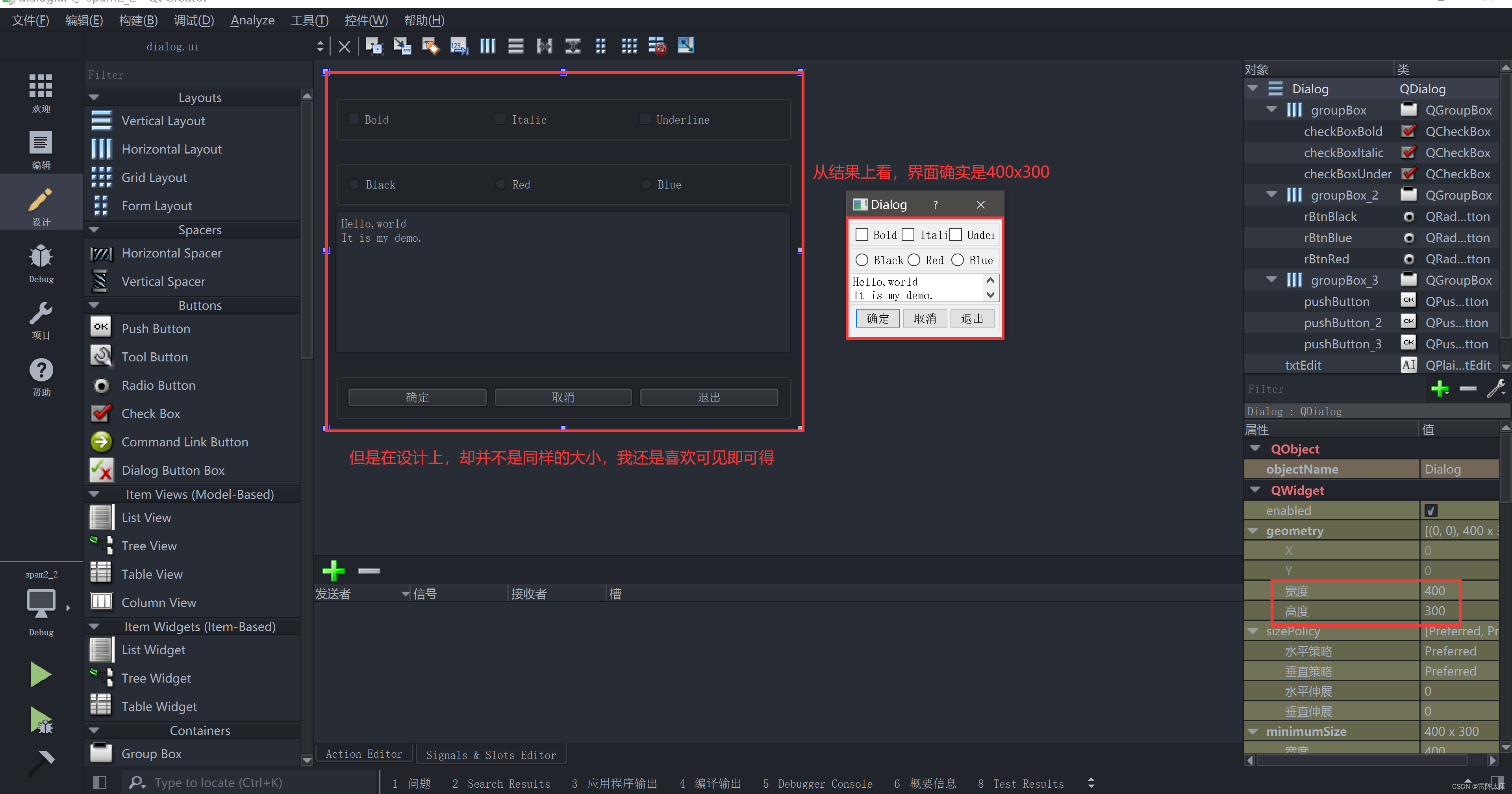Click the Edit Tab Order toolbar icon
The image size is (1512, 794).
[x=458, y=46]
